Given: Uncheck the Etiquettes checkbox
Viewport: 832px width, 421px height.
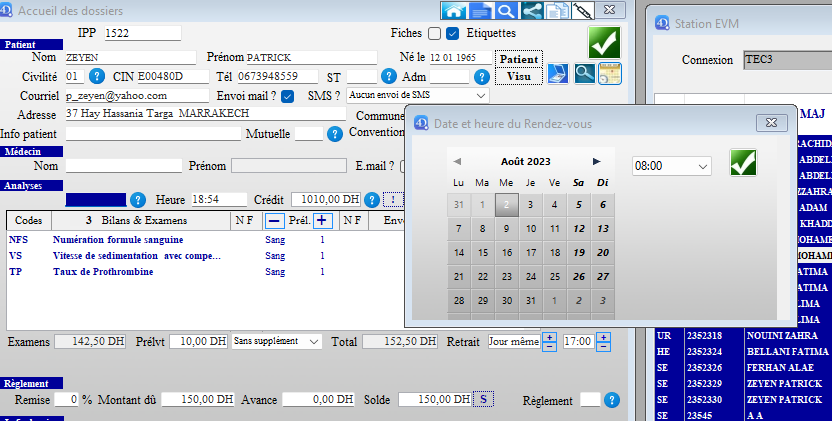Looking at the screenshot, I should [x=452, y=33].
